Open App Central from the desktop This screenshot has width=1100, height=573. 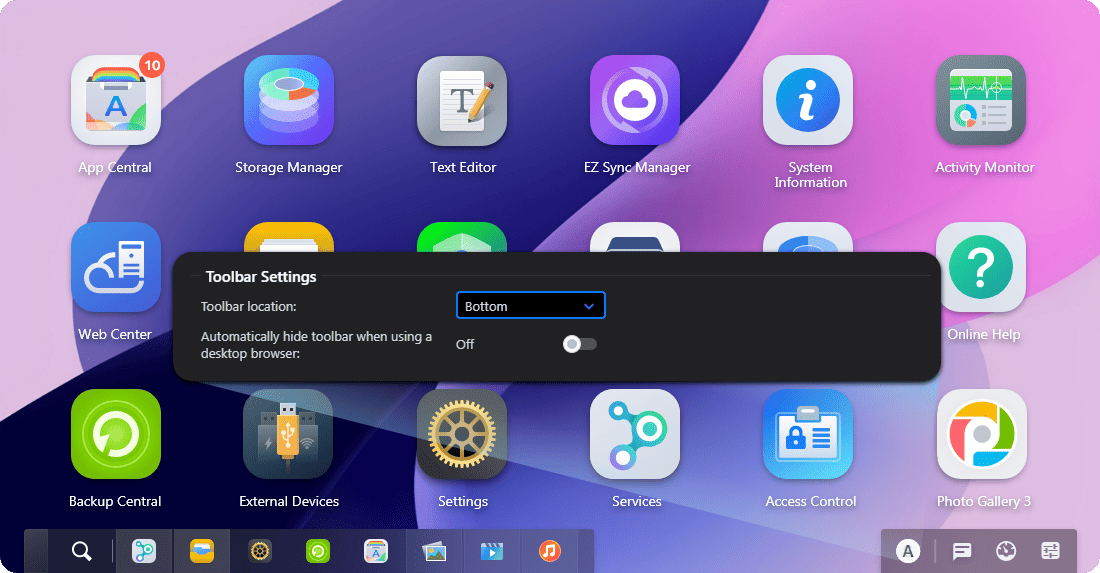[x=116, y=100]
